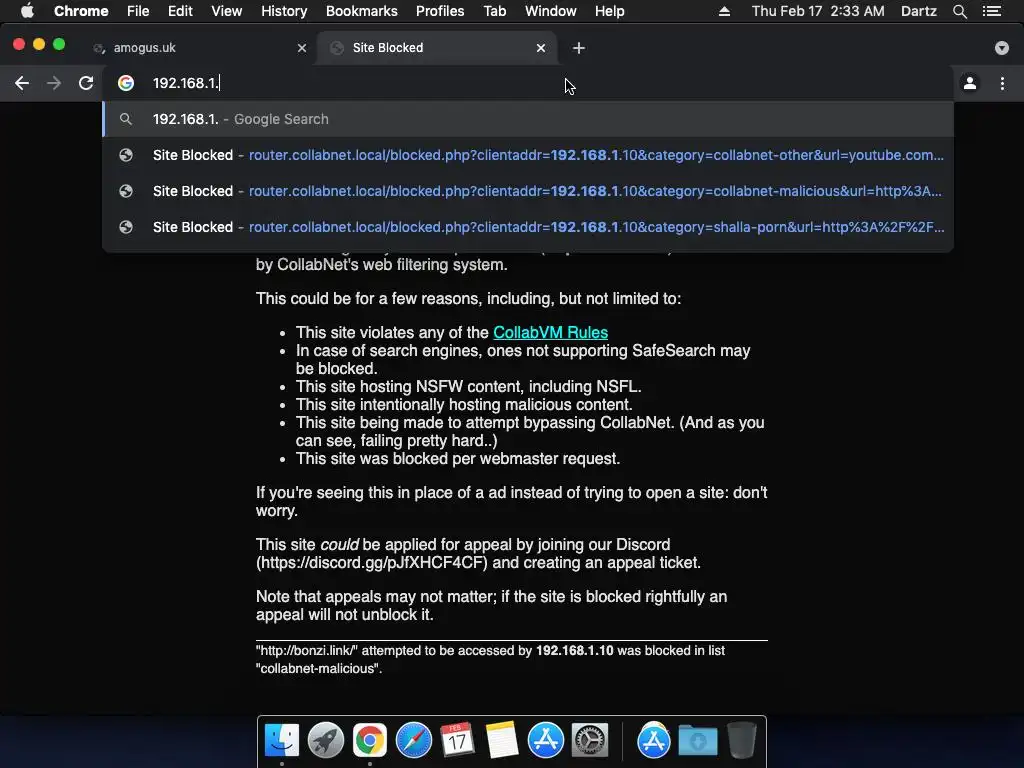This screenshot has height=768, width=1024.
Task: Reload the current page
Action: 86,83
